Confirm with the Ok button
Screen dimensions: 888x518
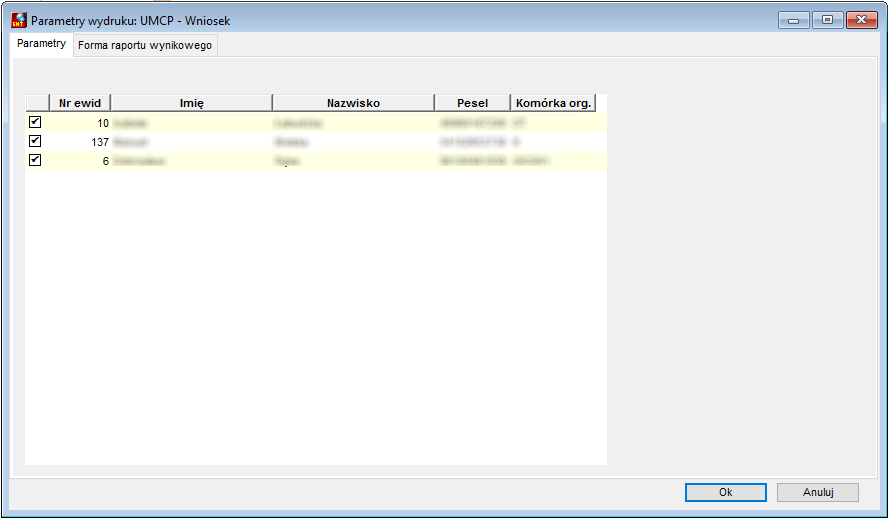point(725,492)
